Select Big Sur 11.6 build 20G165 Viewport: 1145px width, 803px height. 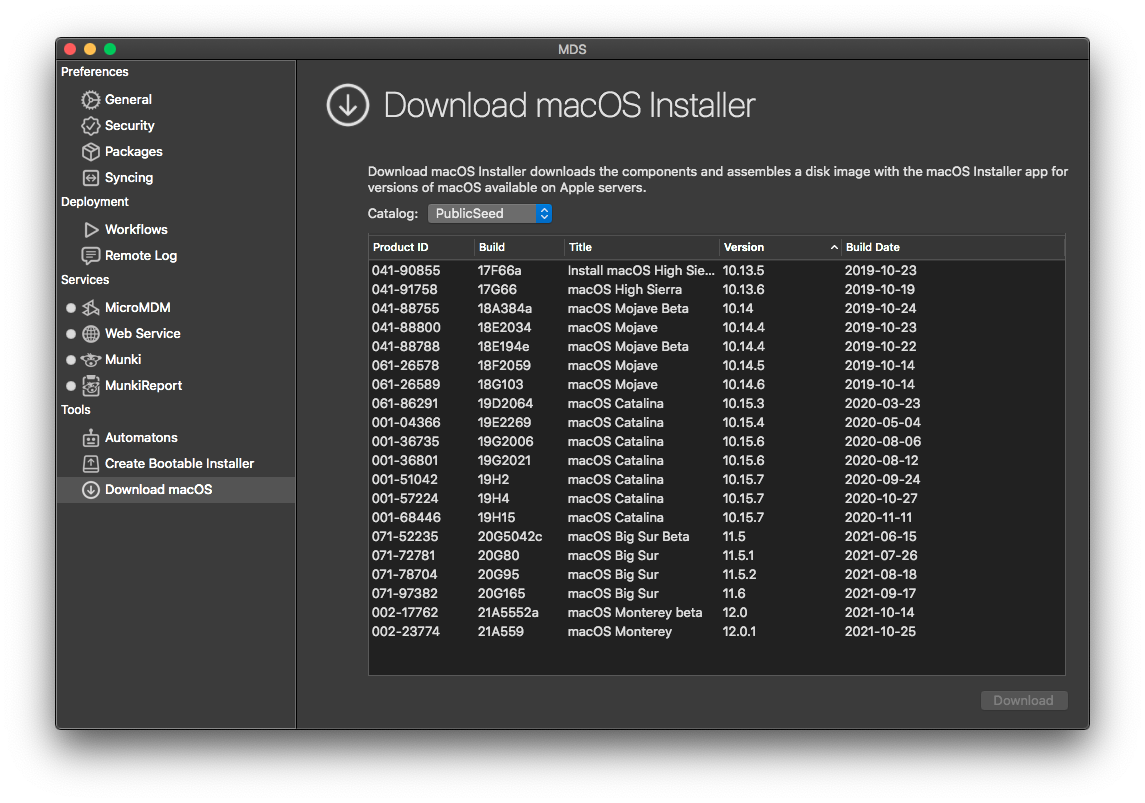click(716, 593)
